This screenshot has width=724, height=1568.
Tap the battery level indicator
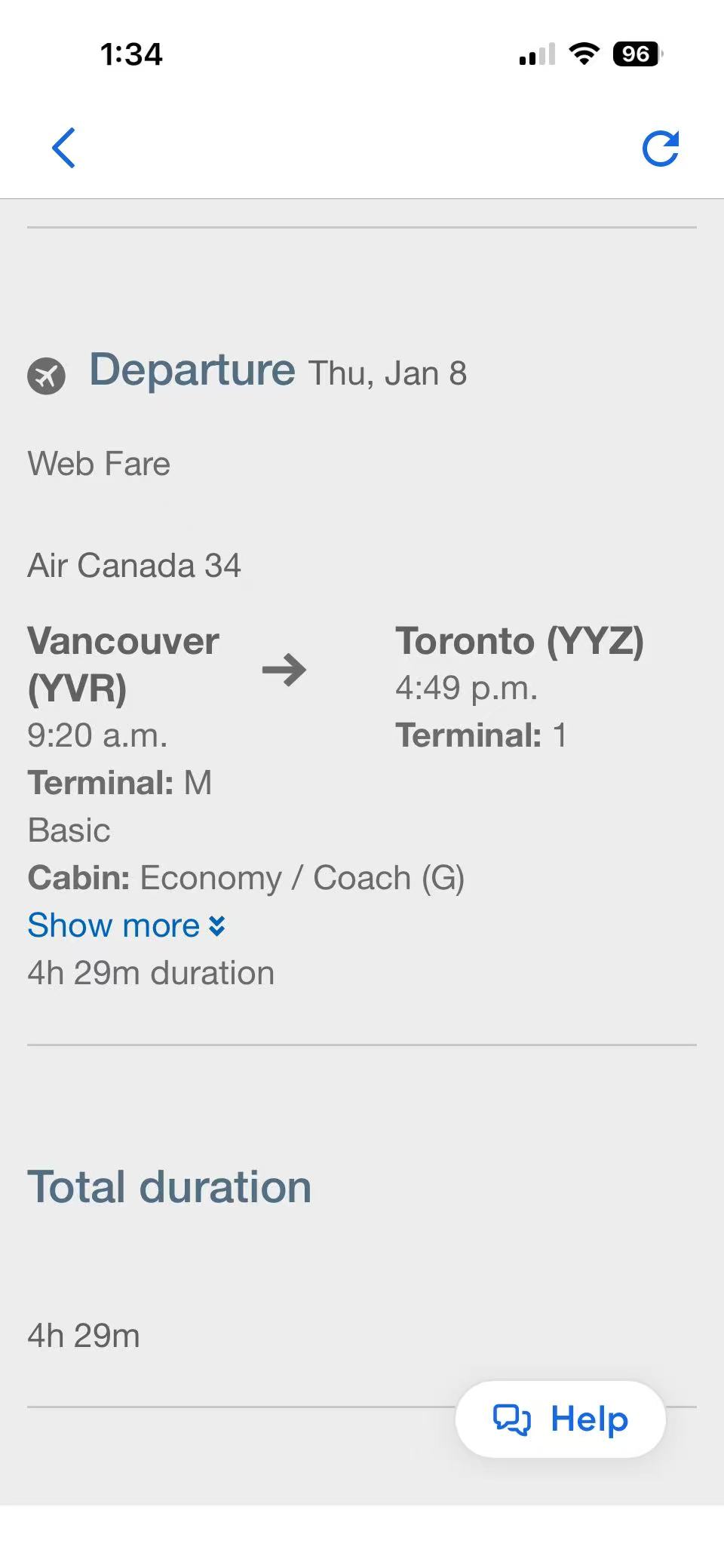click(637, 54)
